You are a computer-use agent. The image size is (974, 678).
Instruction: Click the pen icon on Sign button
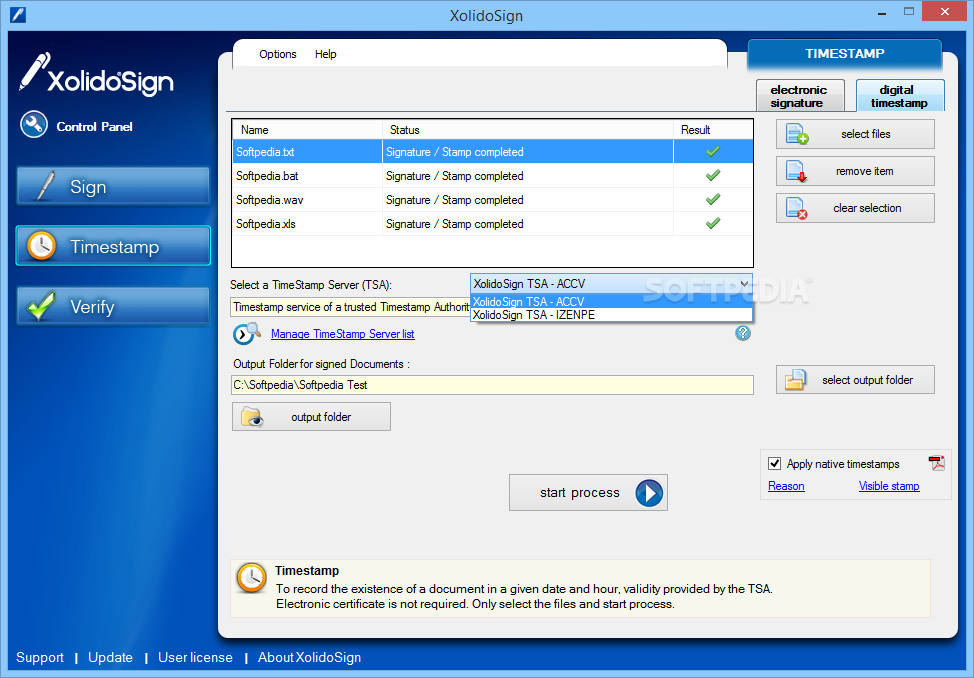pyautogui.click(x=45, y=186)
